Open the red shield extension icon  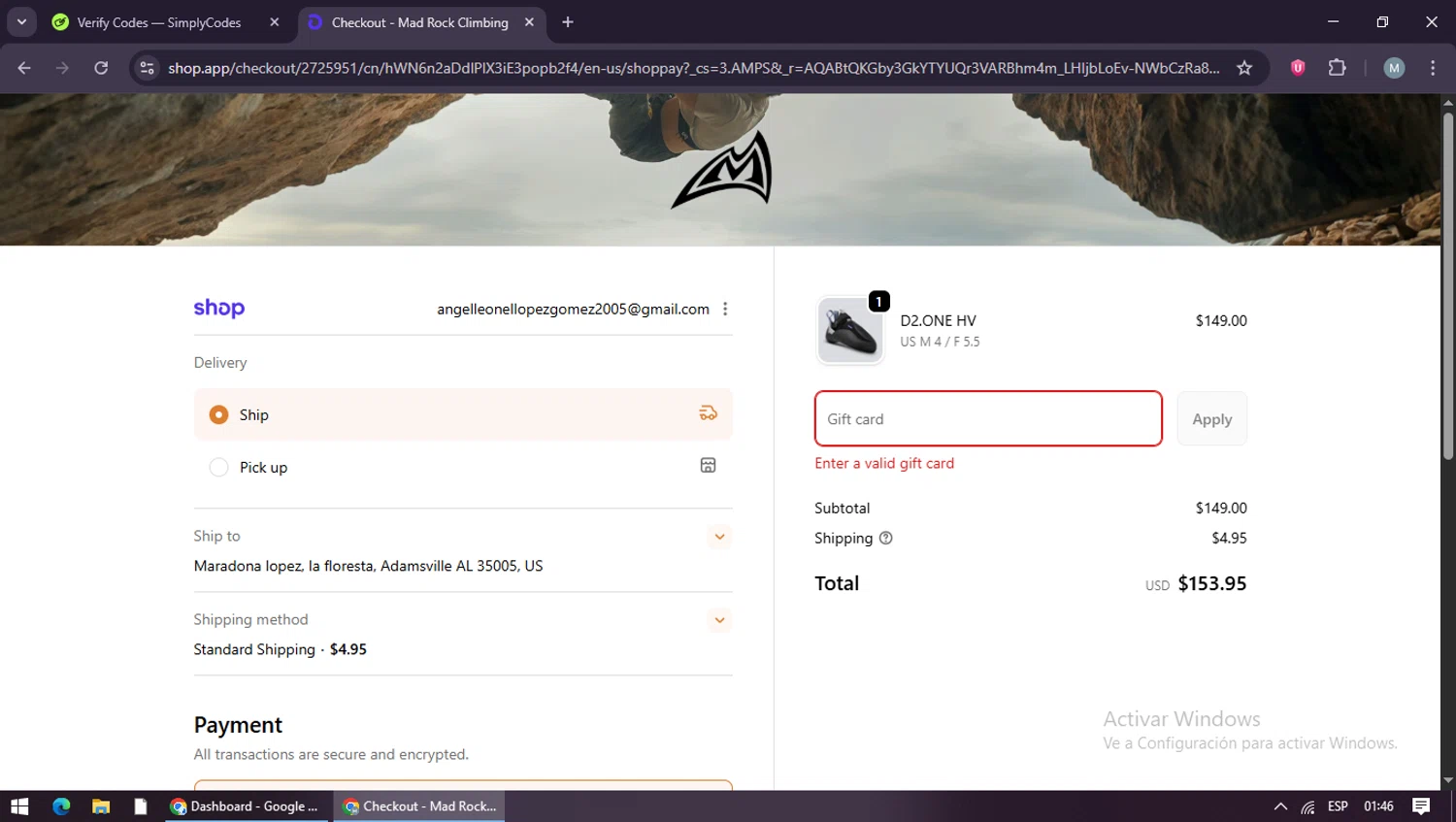coord(1298,68)
